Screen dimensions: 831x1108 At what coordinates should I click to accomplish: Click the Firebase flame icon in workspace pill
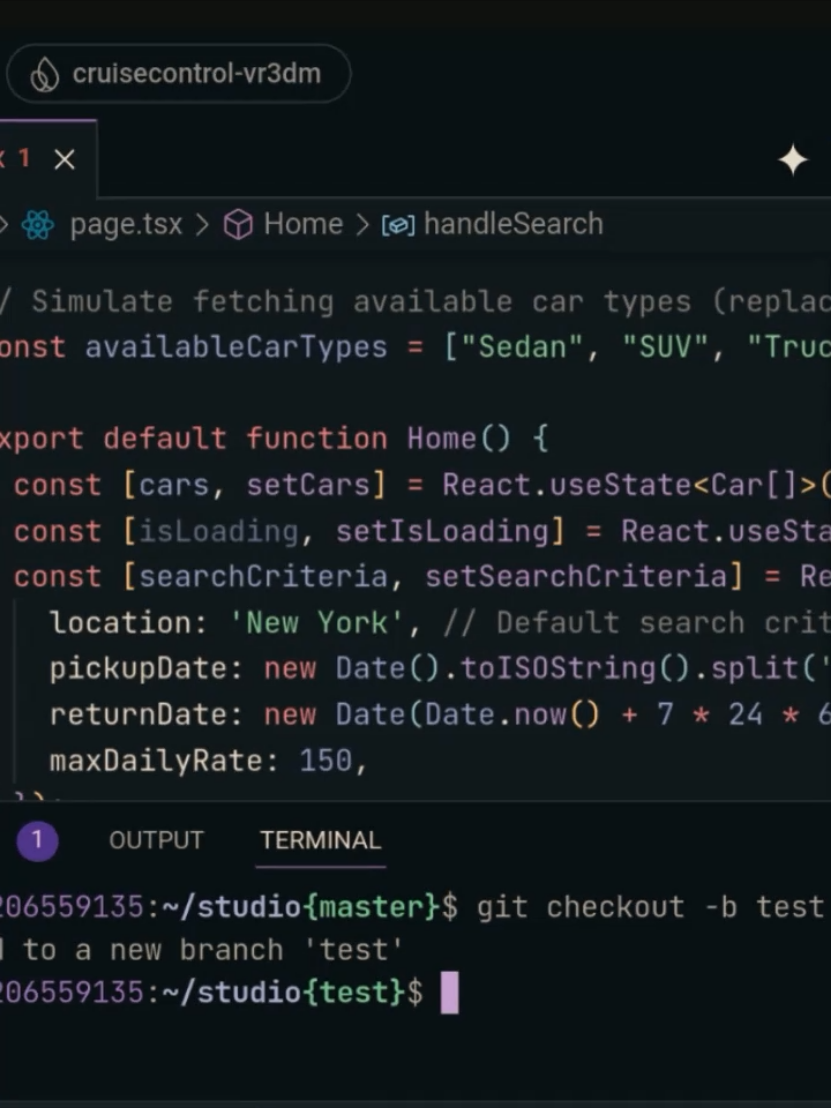(45, 74)
